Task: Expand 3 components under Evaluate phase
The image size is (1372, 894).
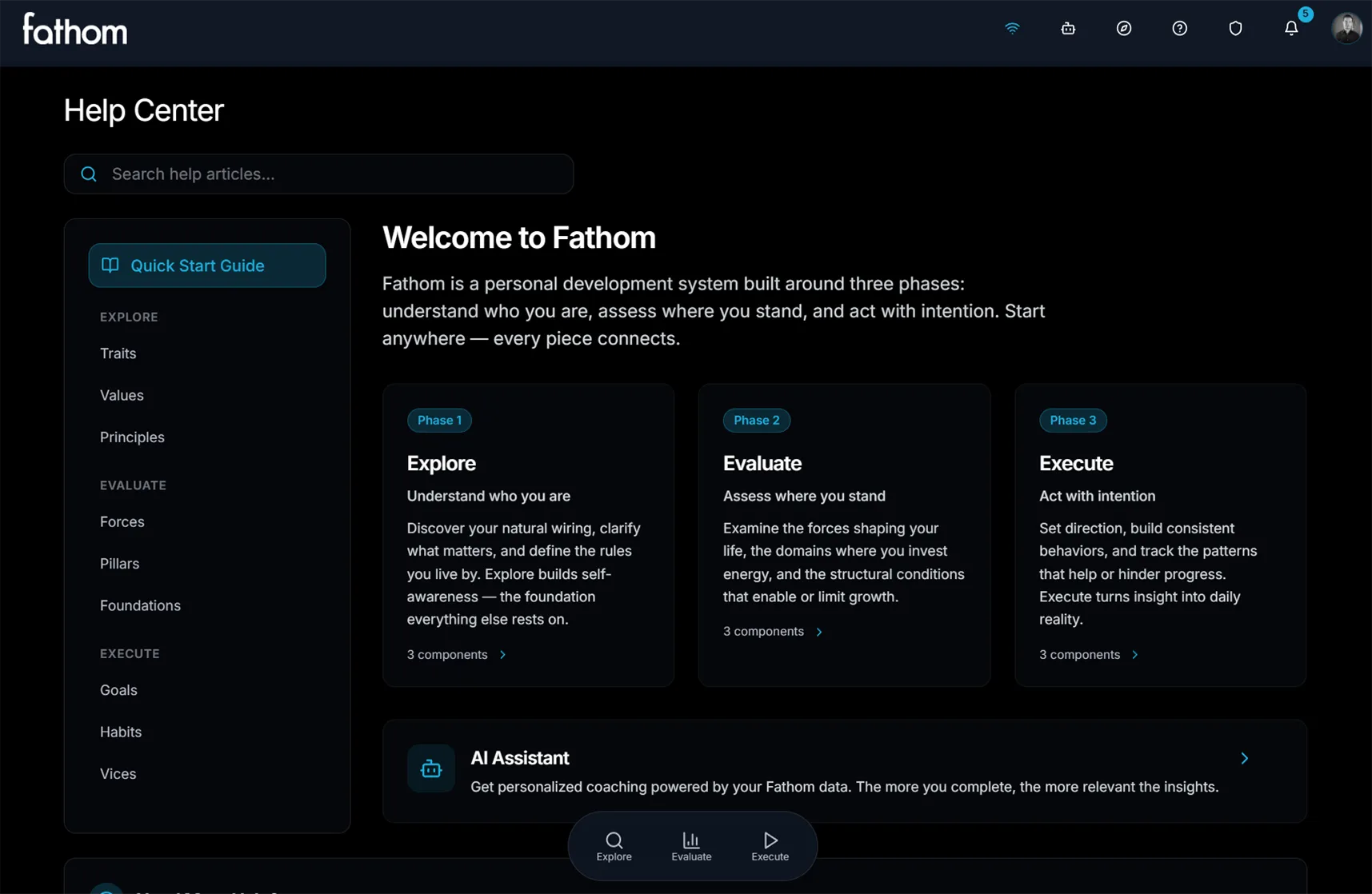Action: [x=772, y=631]
